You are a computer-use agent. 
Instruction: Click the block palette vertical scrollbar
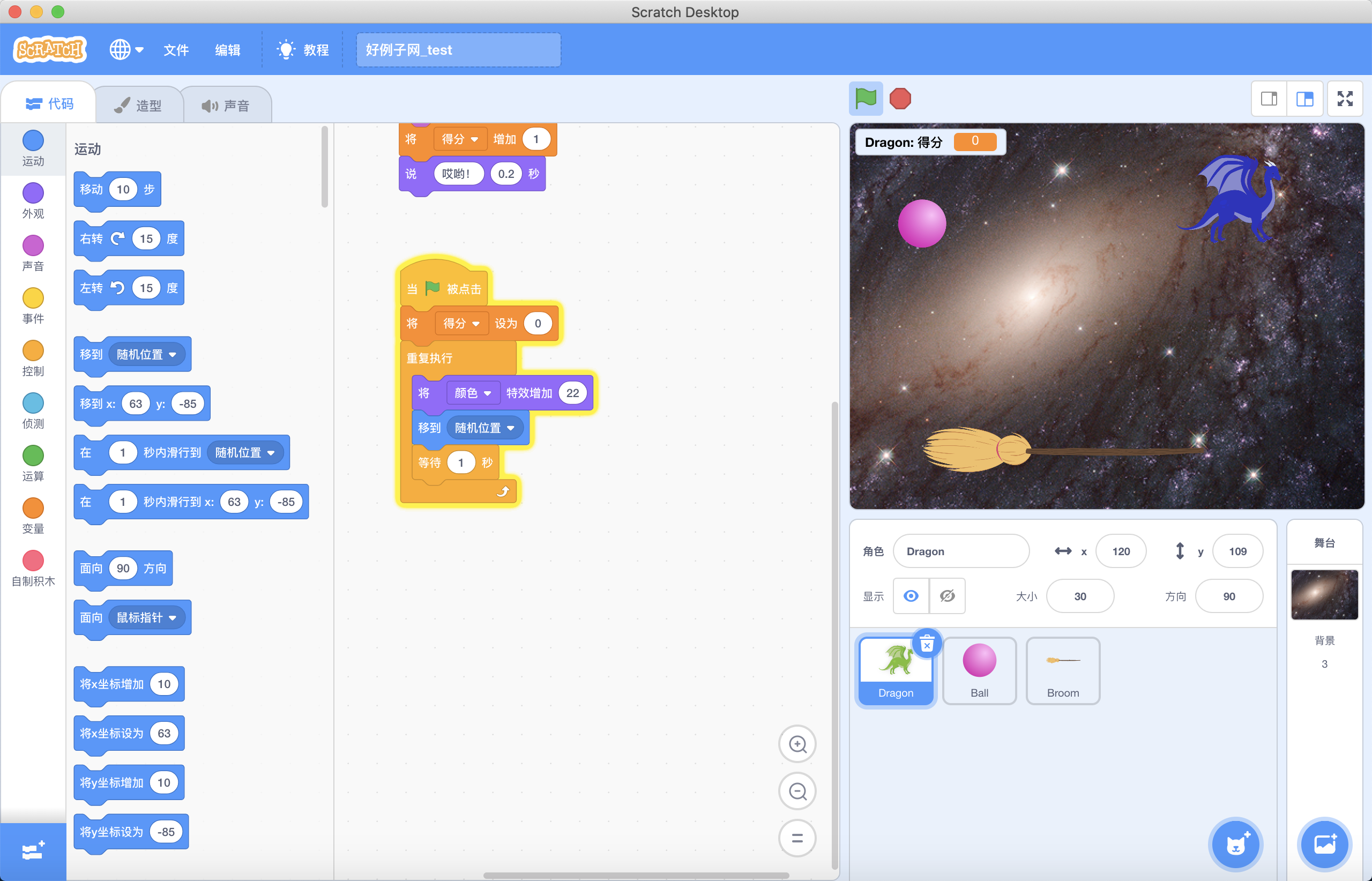[x=324, y=167]
